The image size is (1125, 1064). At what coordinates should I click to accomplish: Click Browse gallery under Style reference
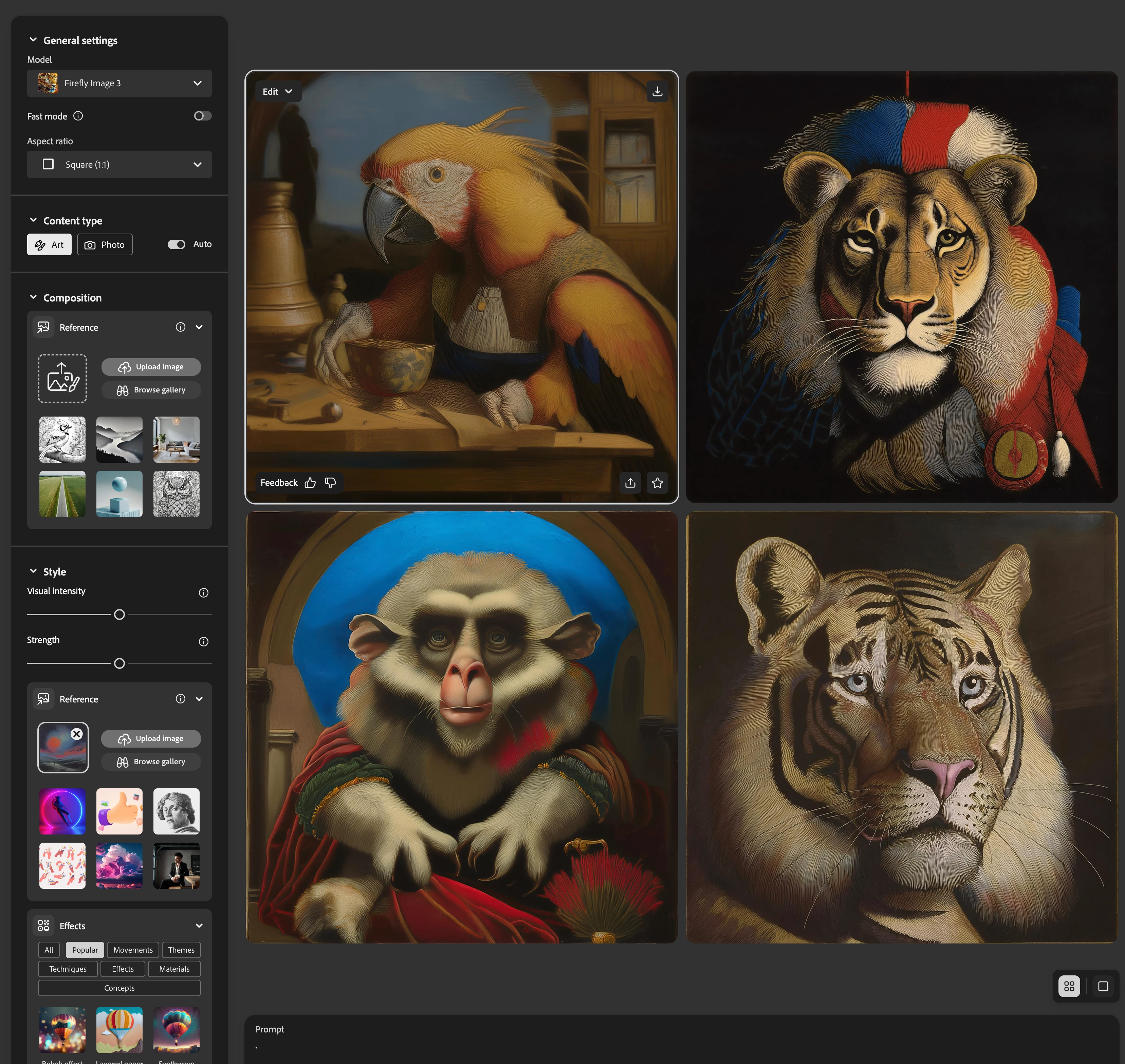(151, 762)
